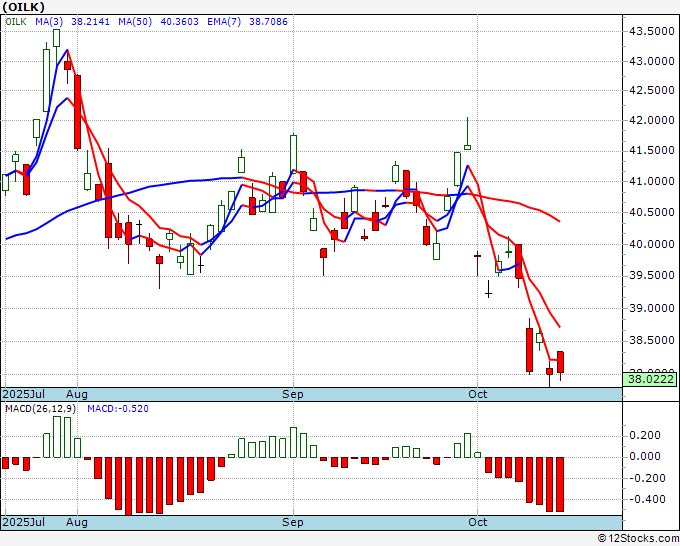Click the 39.0000 price axis label
The width and height of the screenshot is (680, 546).
(652, 308)
